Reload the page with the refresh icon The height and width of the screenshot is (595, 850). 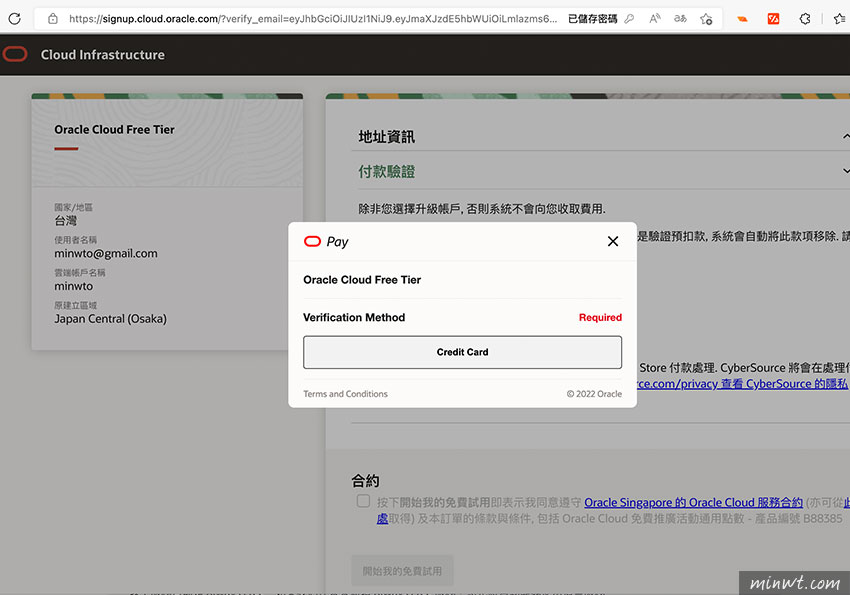tap(15, 19)
